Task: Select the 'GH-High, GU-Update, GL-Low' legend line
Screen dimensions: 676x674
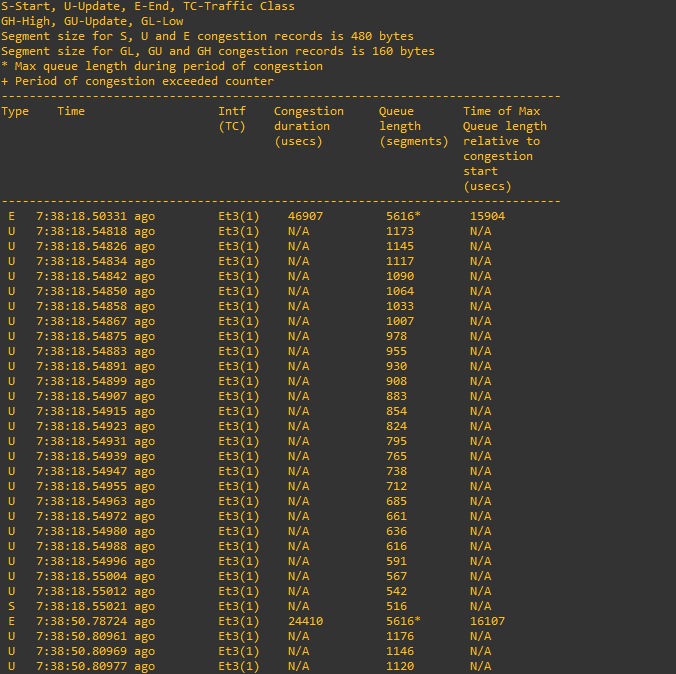Action: [x=92, y=21]
